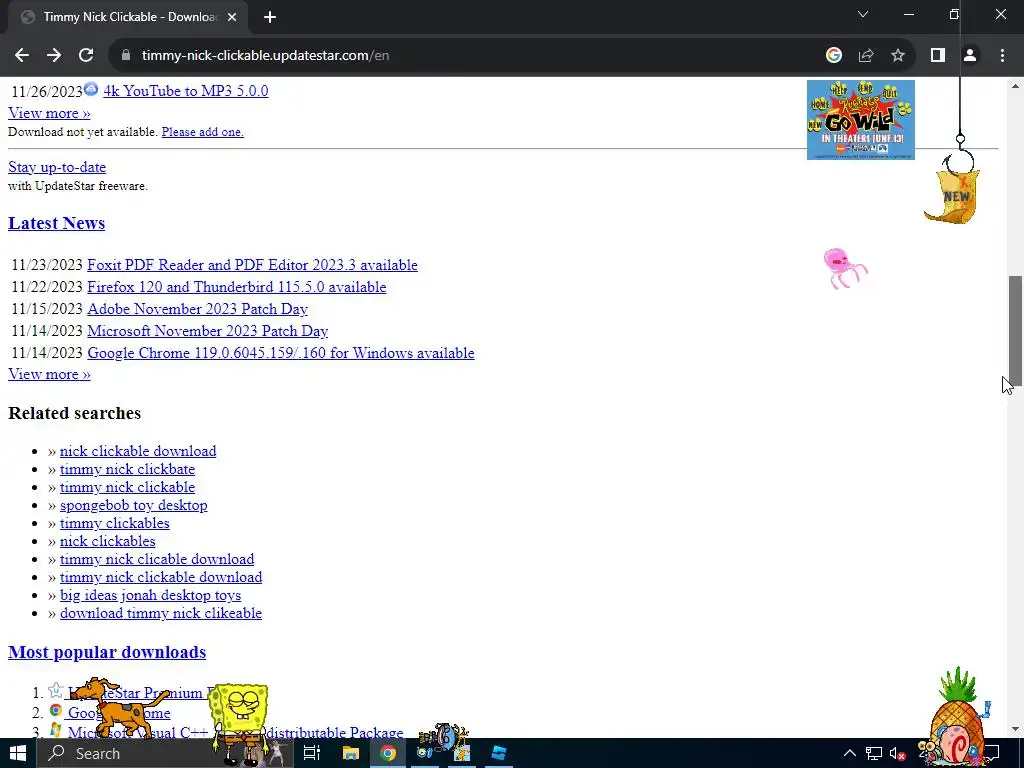Click the muted volume tray icon
The width and height of the screenshot is (1024, 768).
[897, 753]
